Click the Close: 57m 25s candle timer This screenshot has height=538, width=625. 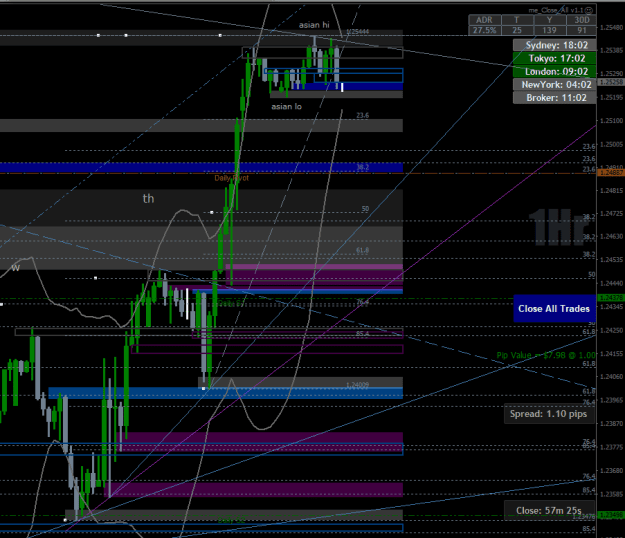point(548,511)
